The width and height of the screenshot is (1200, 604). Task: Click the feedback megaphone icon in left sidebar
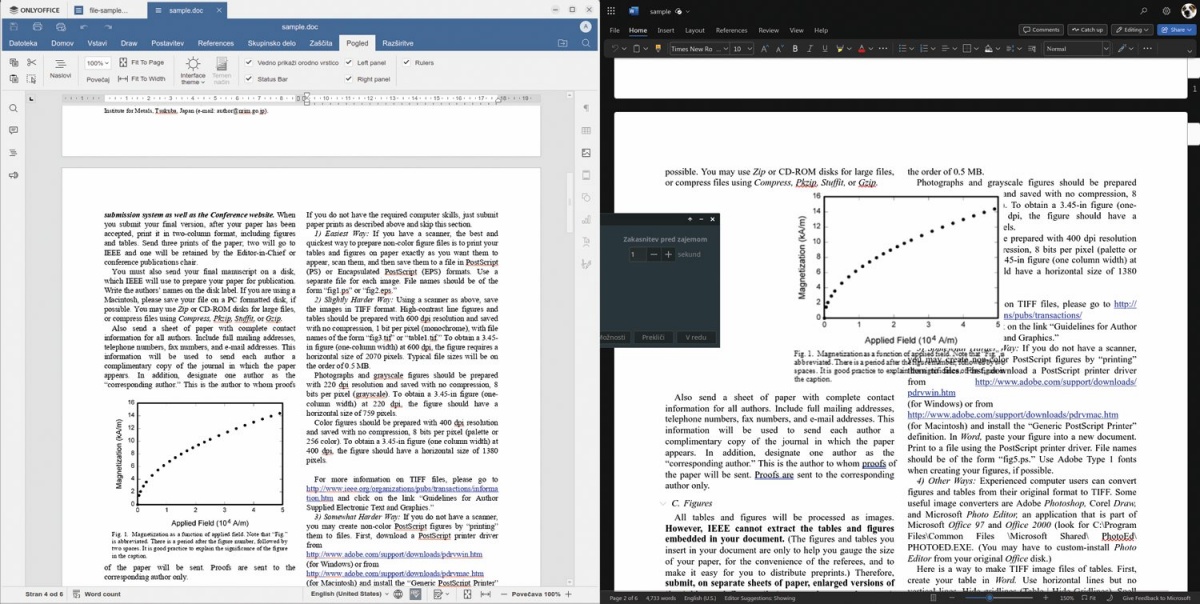13,175
